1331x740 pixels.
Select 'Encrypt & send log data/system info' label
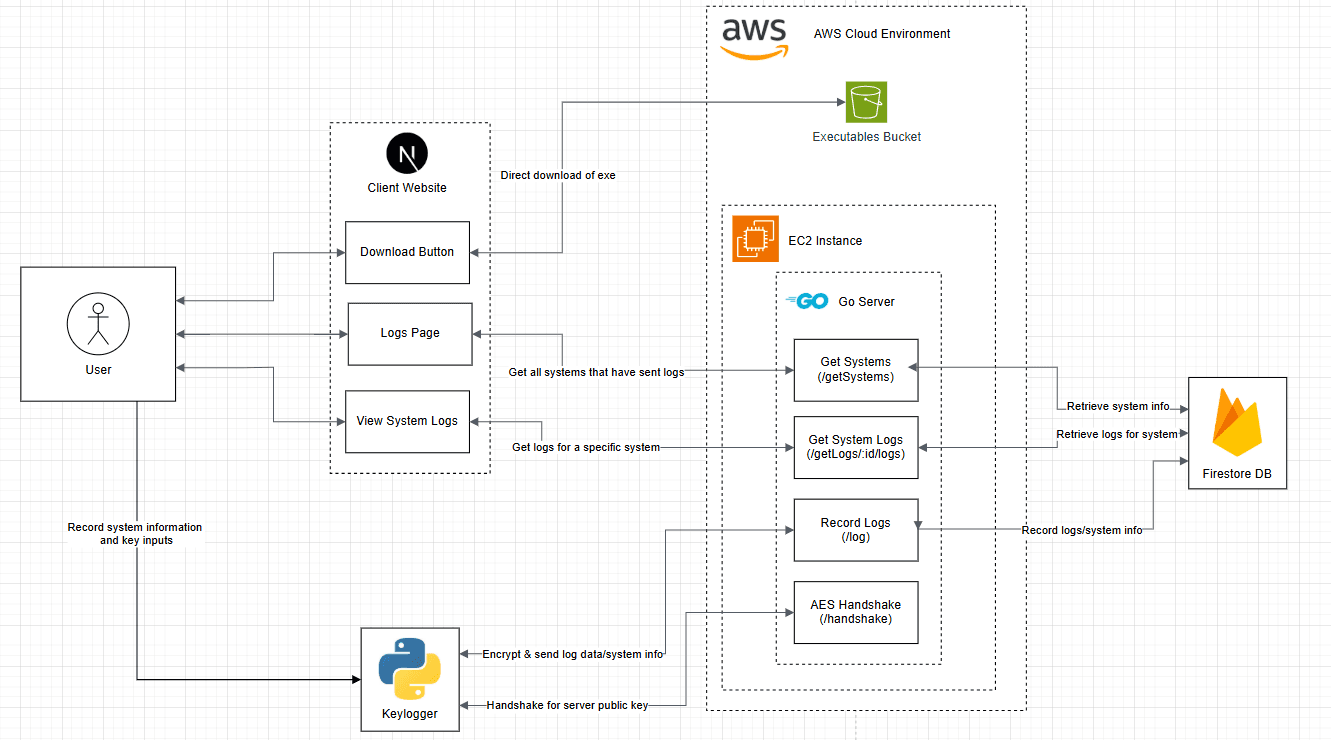click(573, 654)
